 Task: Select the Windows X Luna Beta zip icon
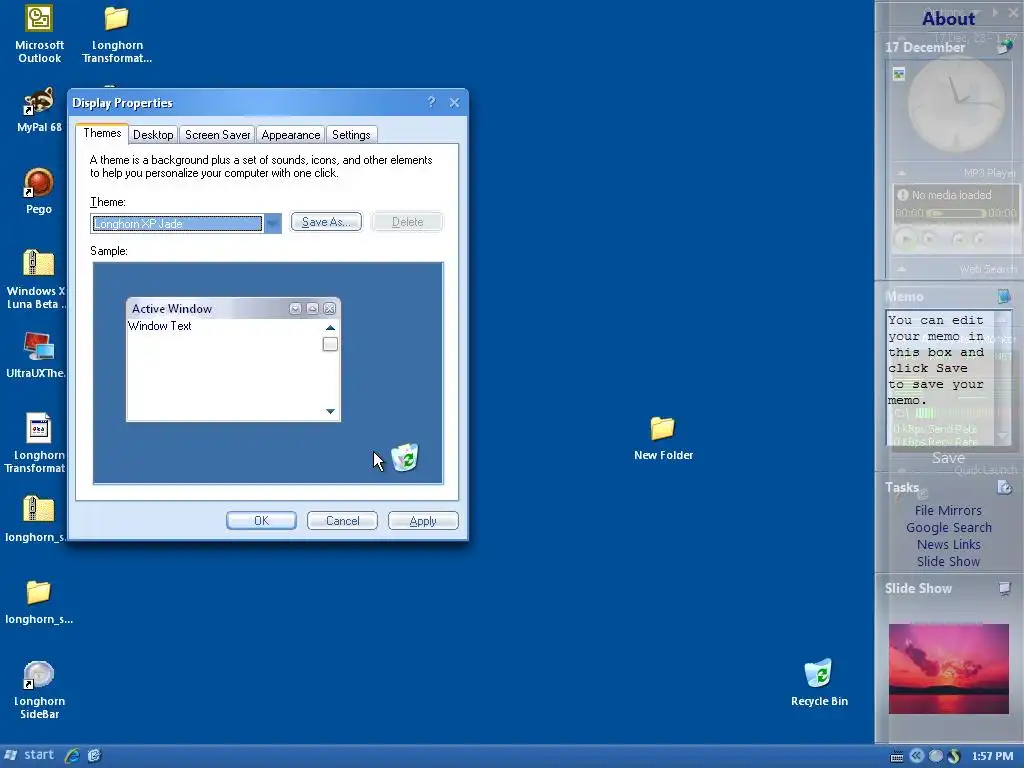(x=39, y=264)
